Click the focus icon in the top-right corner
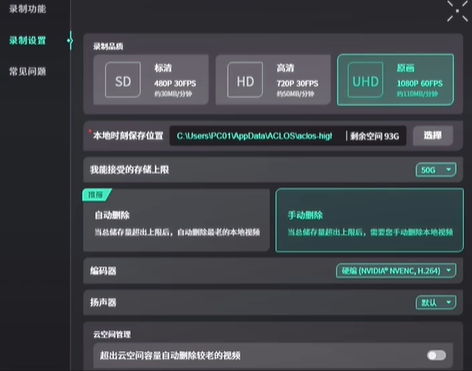The width and height of the screenshot is (472, 371). 457,11
